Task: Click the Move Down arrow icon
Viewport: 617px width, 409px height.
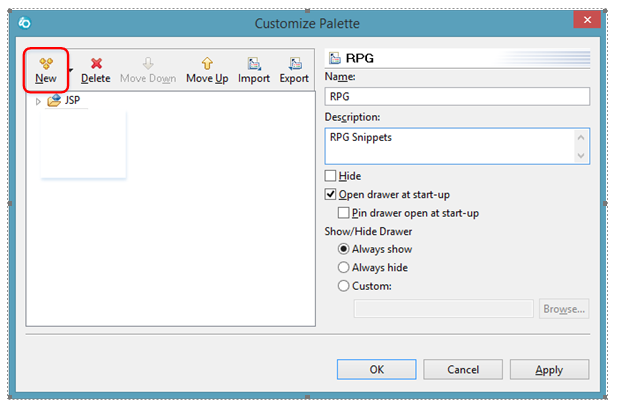Action: (x=148, y=62)
